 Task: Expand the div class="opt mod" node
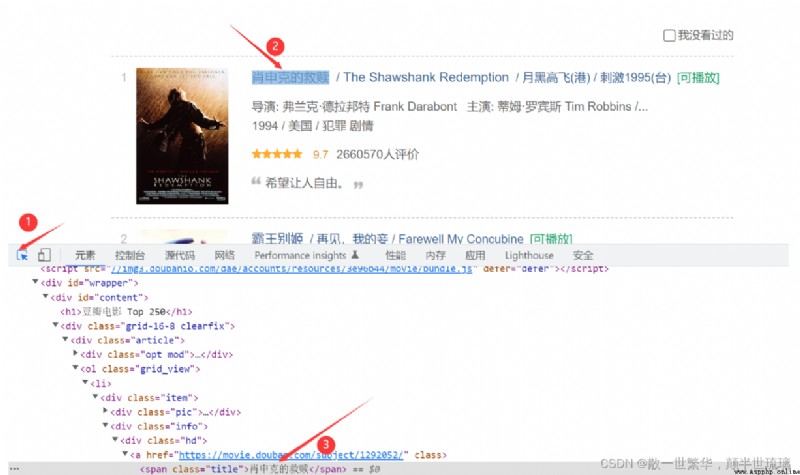tap(76, 353)
